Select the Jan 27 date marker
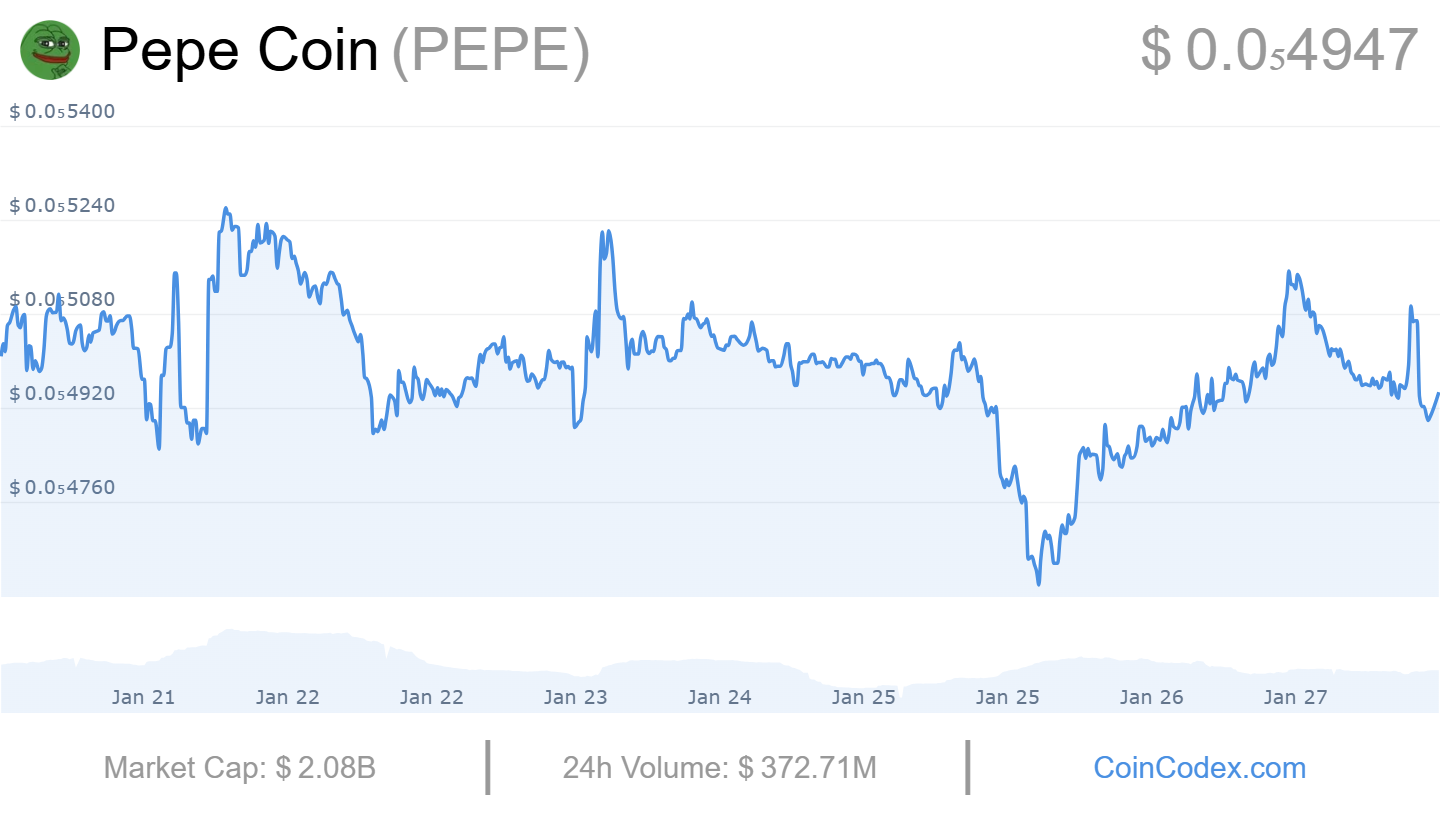The height and width of the screenshot is (813, 1440). (1295, 697)
